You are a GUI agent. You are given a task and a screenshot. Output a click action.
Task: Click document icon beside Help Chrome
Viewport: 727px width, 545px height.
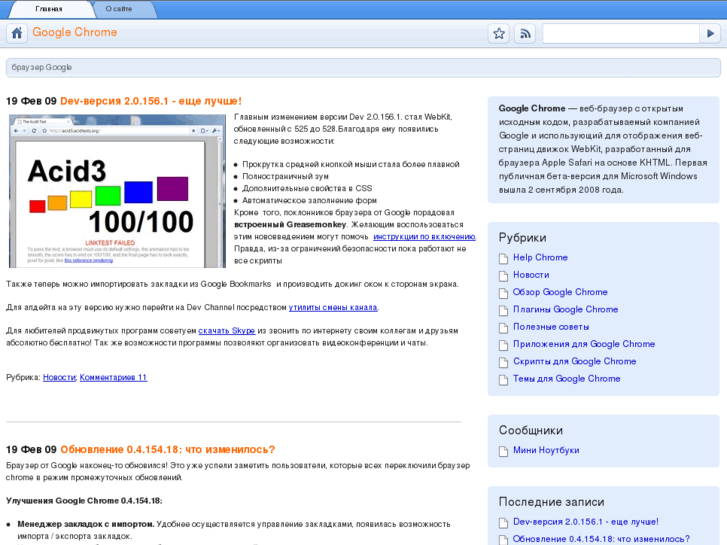504,258
